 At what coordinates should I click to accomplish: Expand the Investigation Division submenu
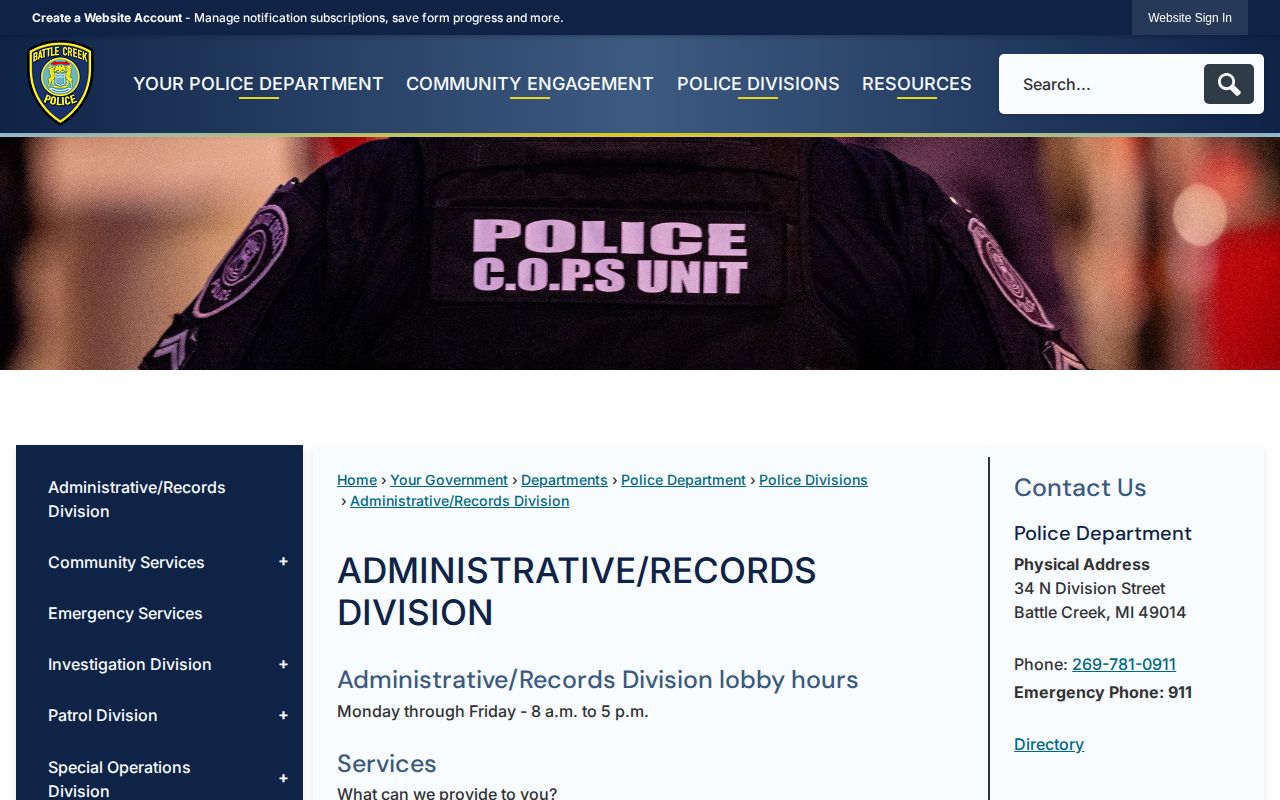coord(283,664)
